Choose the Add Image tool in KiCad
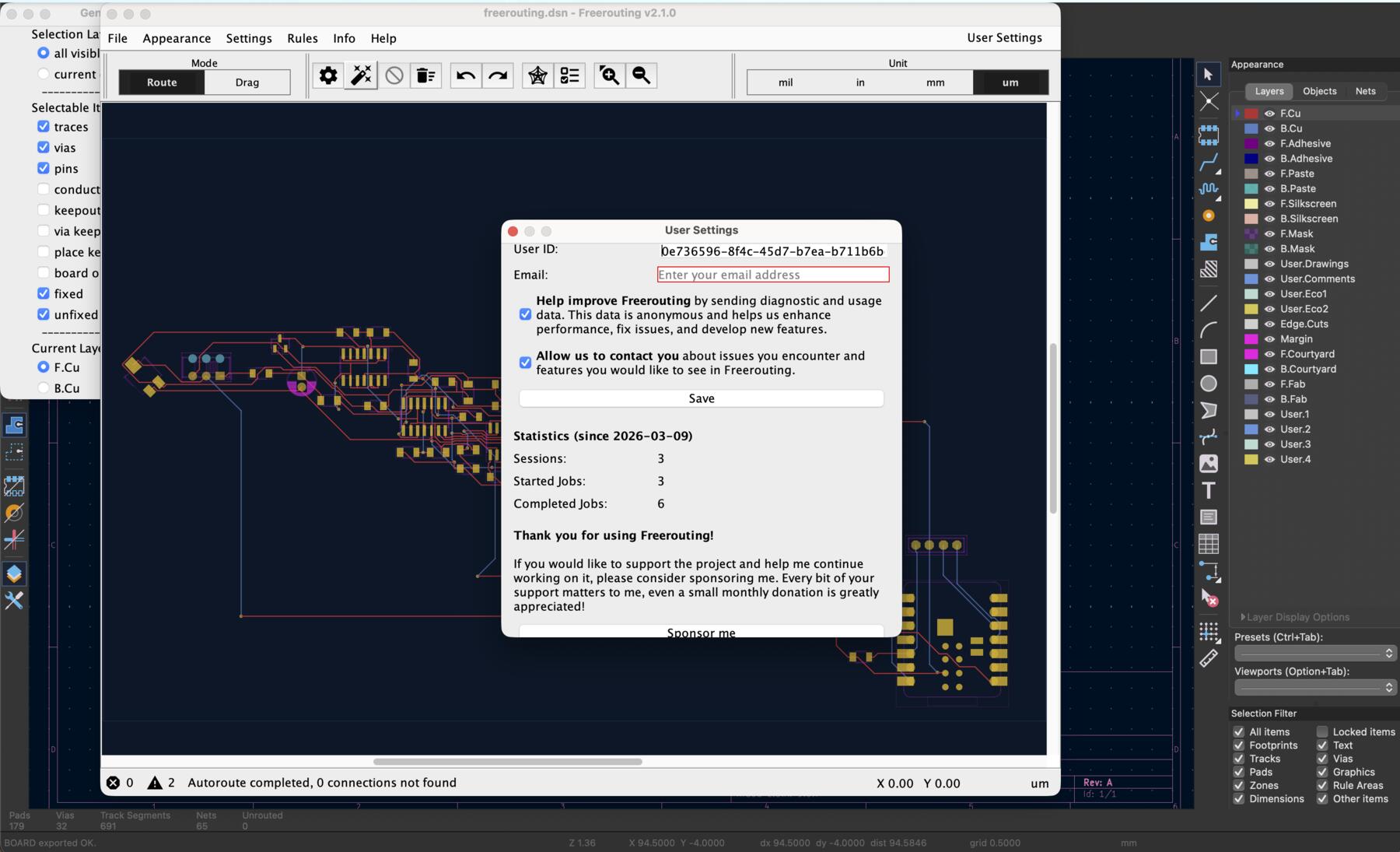The image size is (1400, 852). pos(1208,464)
